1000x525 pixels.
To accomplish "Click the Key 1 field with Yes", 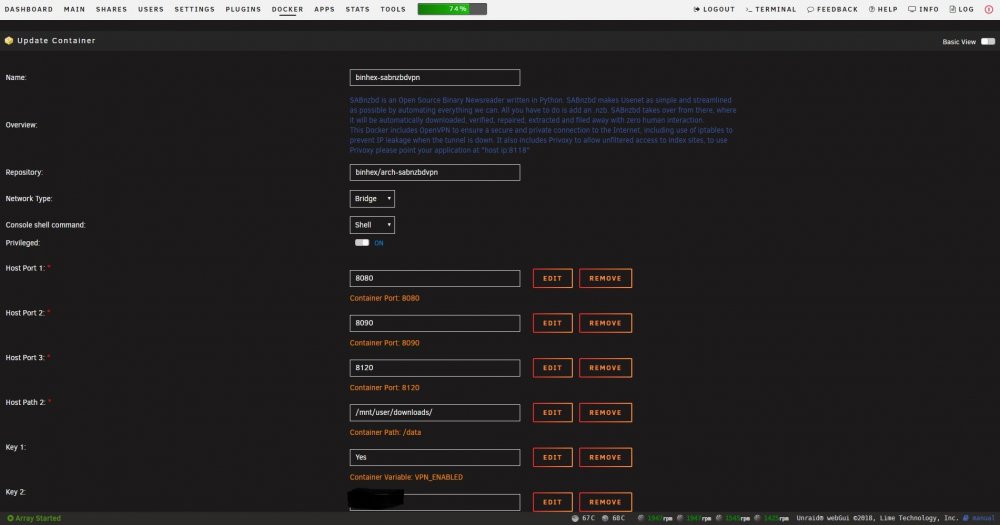I will coord(435,457).
